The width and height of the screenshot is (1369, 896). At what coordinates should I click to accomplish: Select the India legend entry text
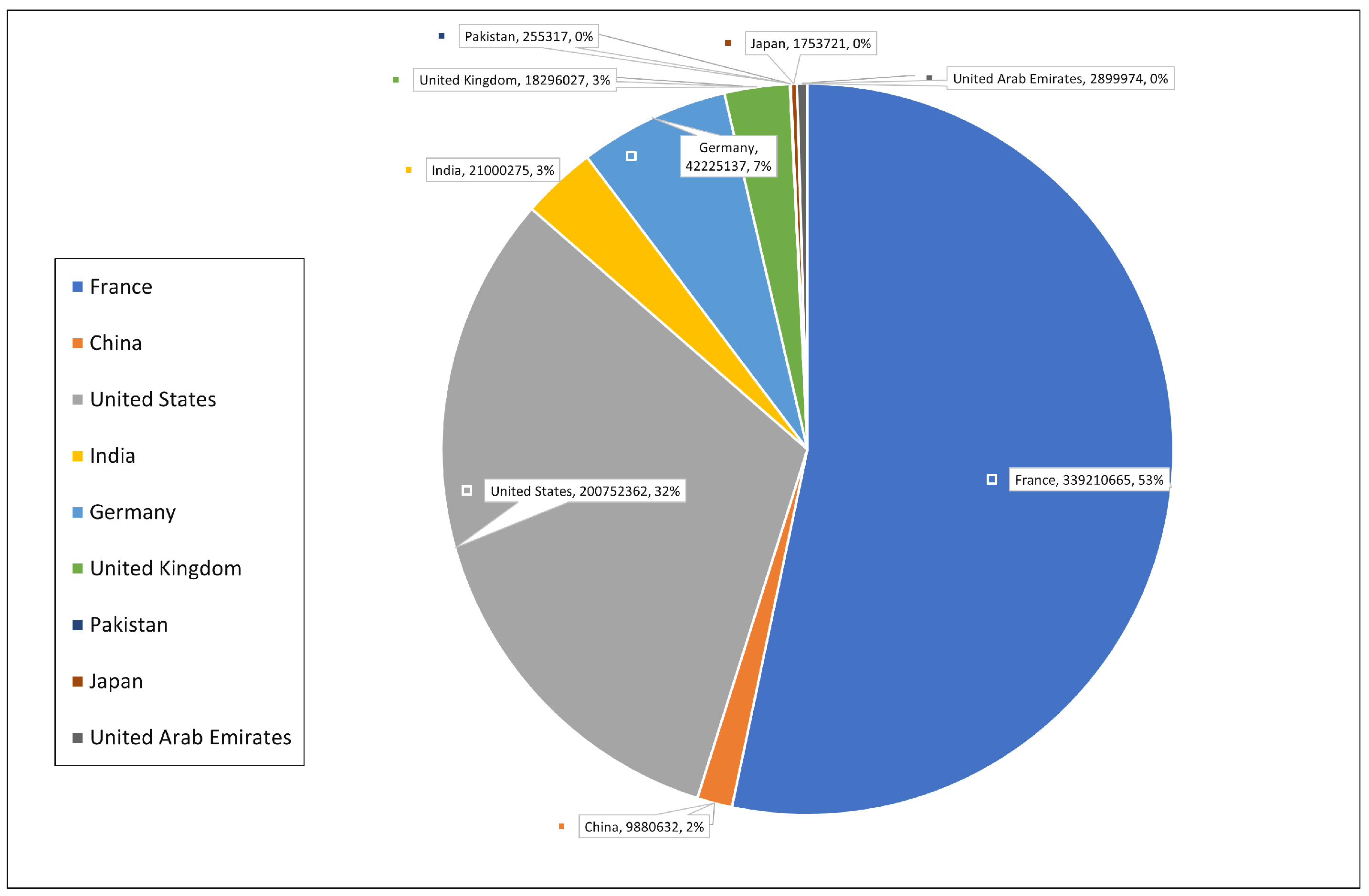point(113,456)
